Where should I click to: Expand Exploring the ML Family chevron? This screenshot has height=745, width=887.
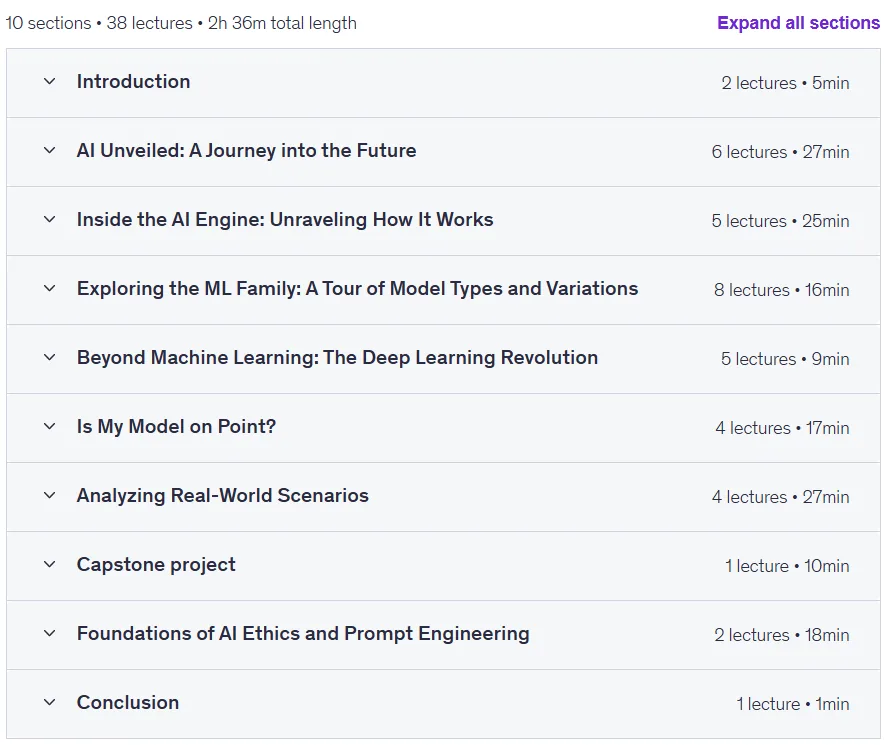coord(50,288)
